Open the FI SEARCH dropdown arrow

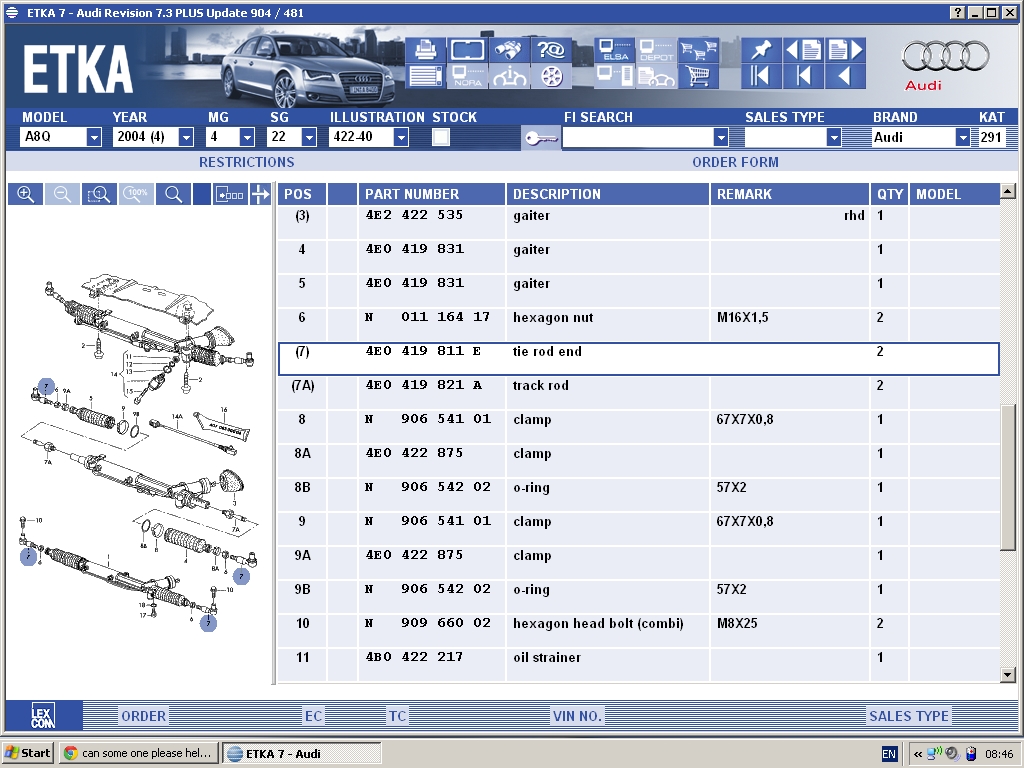721,137
